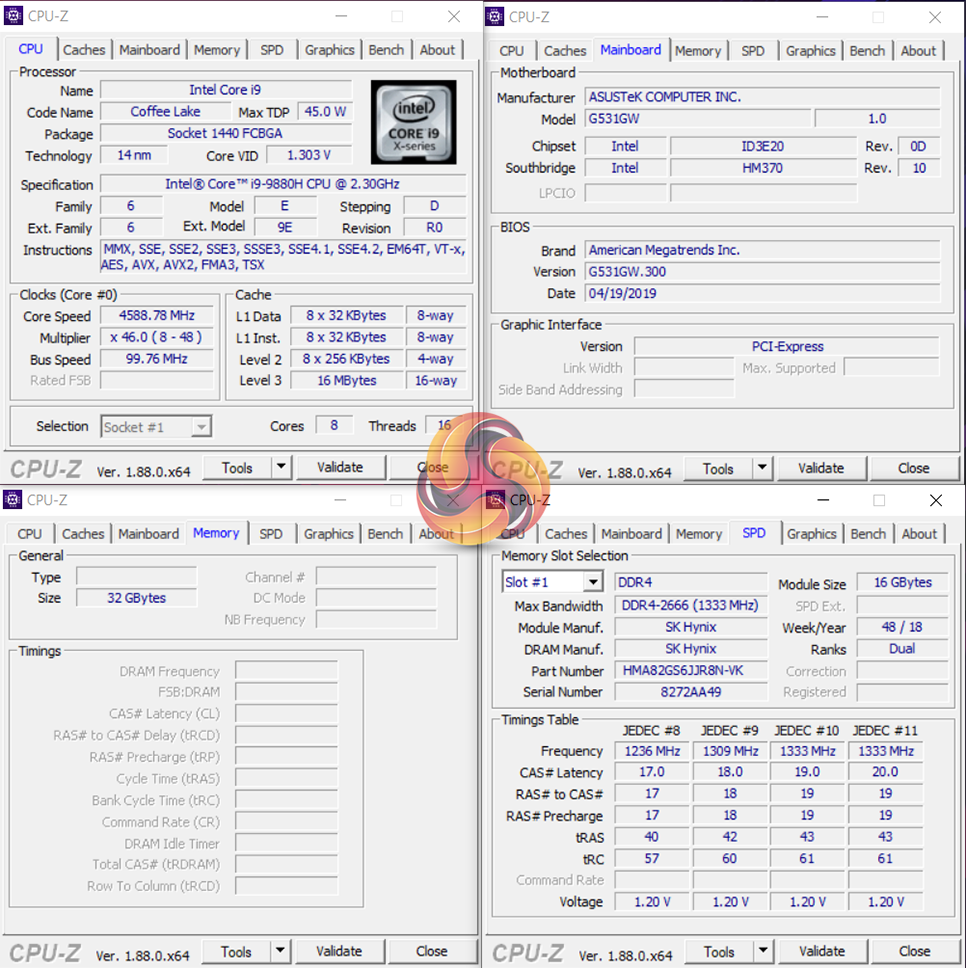Open the Memory tab in the Mainboard window
The image size is (966, 968).
coord(697,51)
